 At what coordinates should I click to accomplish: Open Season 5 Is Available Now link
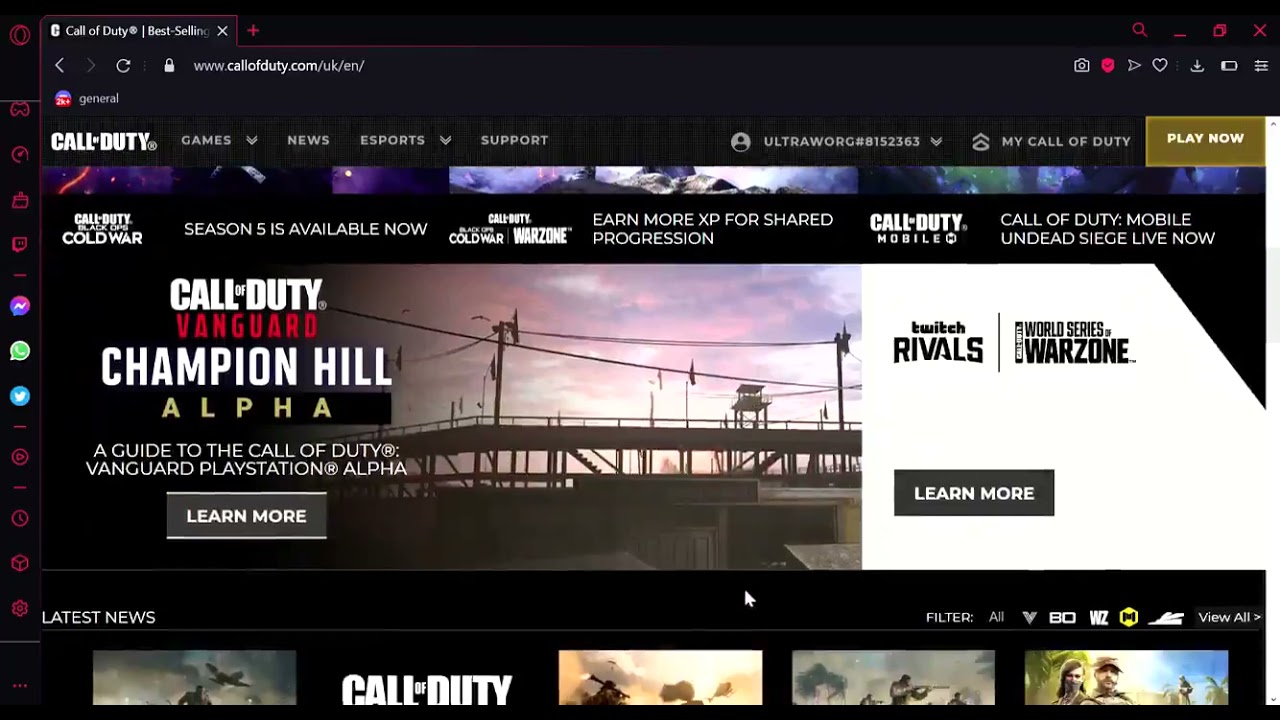pyautogui.click(x=305, y=229)
